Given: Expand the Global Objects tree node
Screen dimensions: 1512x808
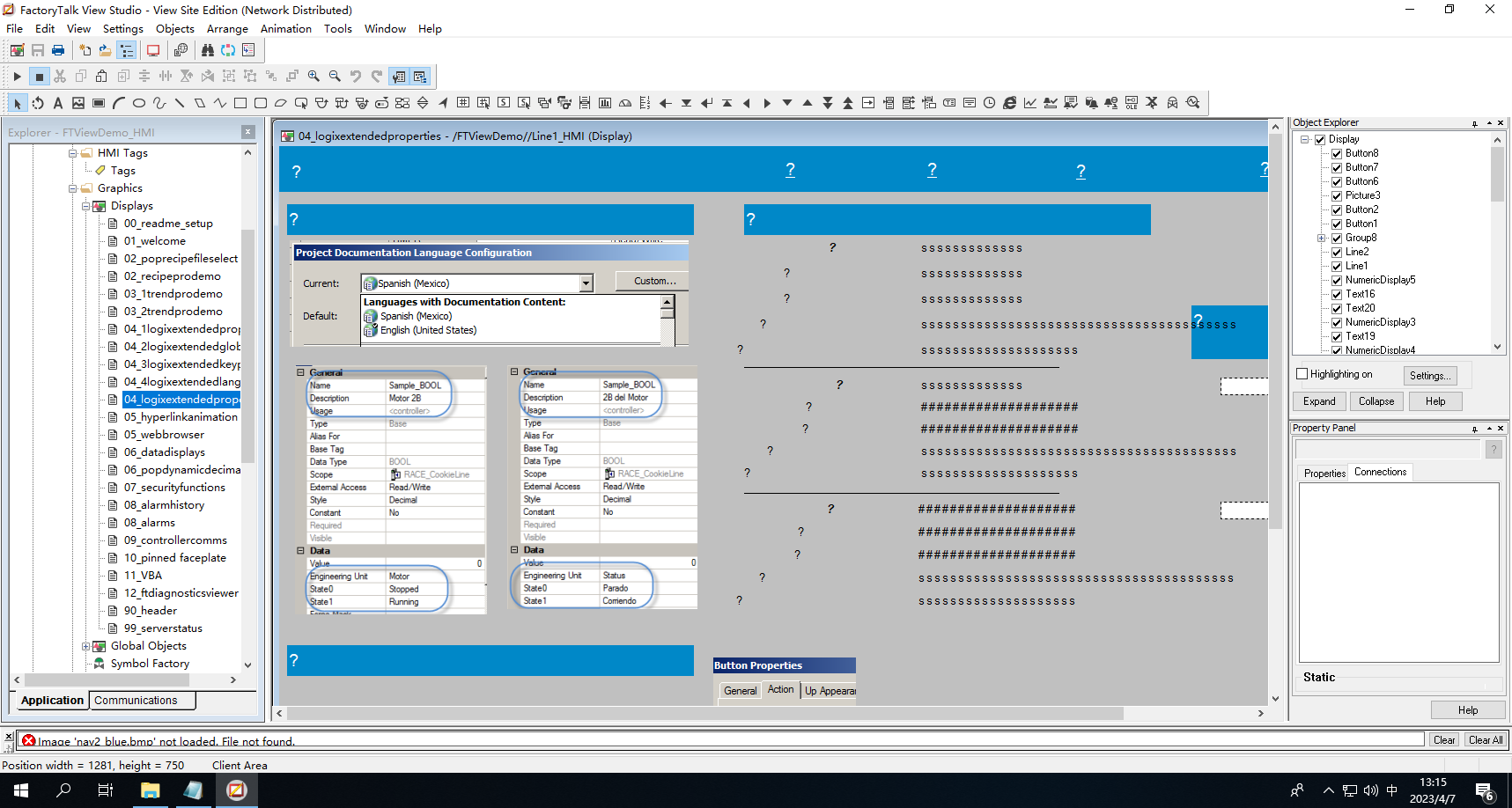Looking at the screenshot, I should (86, 646).
